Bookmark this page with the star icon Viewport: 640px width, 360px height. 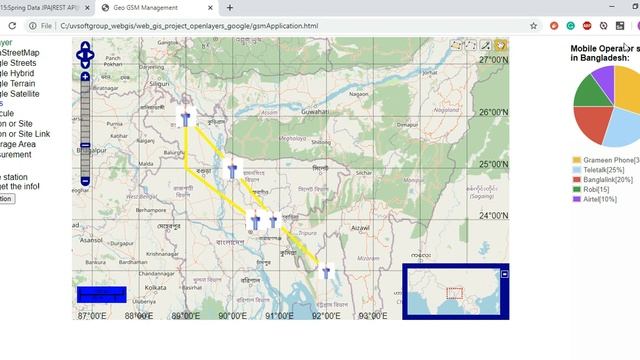tap(533, 26)
